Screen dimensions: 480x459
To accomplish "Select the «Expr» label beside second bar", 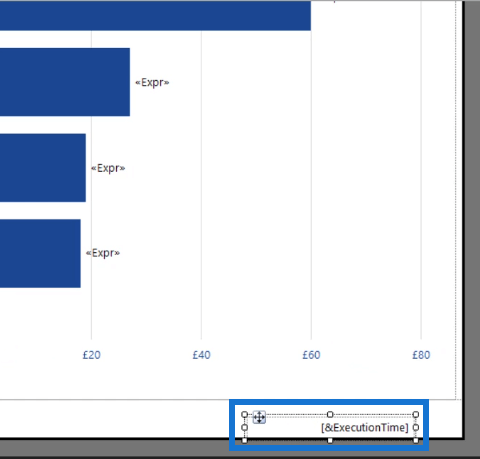I will click(152, 82).
